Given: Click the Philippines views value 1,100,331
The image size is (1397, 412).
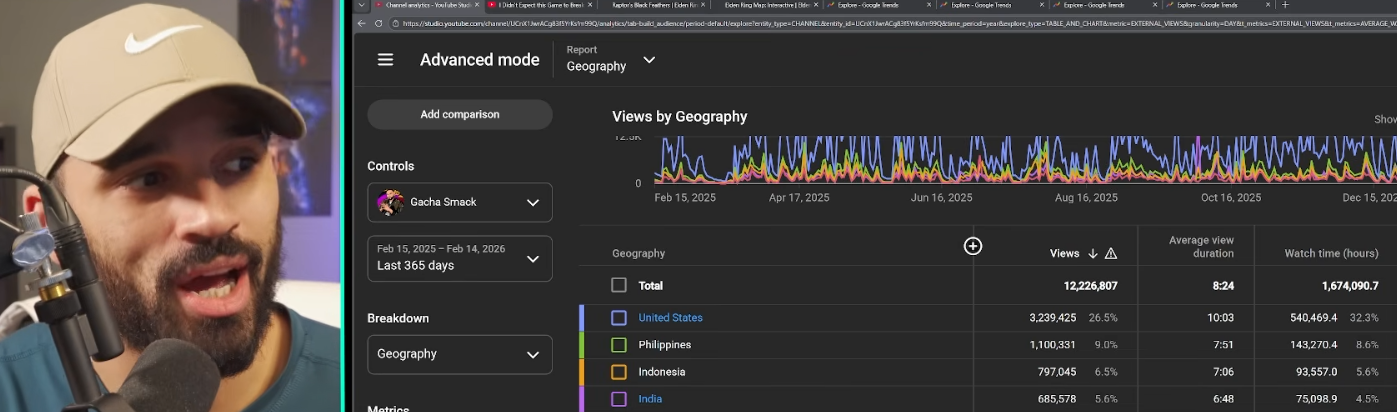Looking at the screenshot, I should (1052, 345).
